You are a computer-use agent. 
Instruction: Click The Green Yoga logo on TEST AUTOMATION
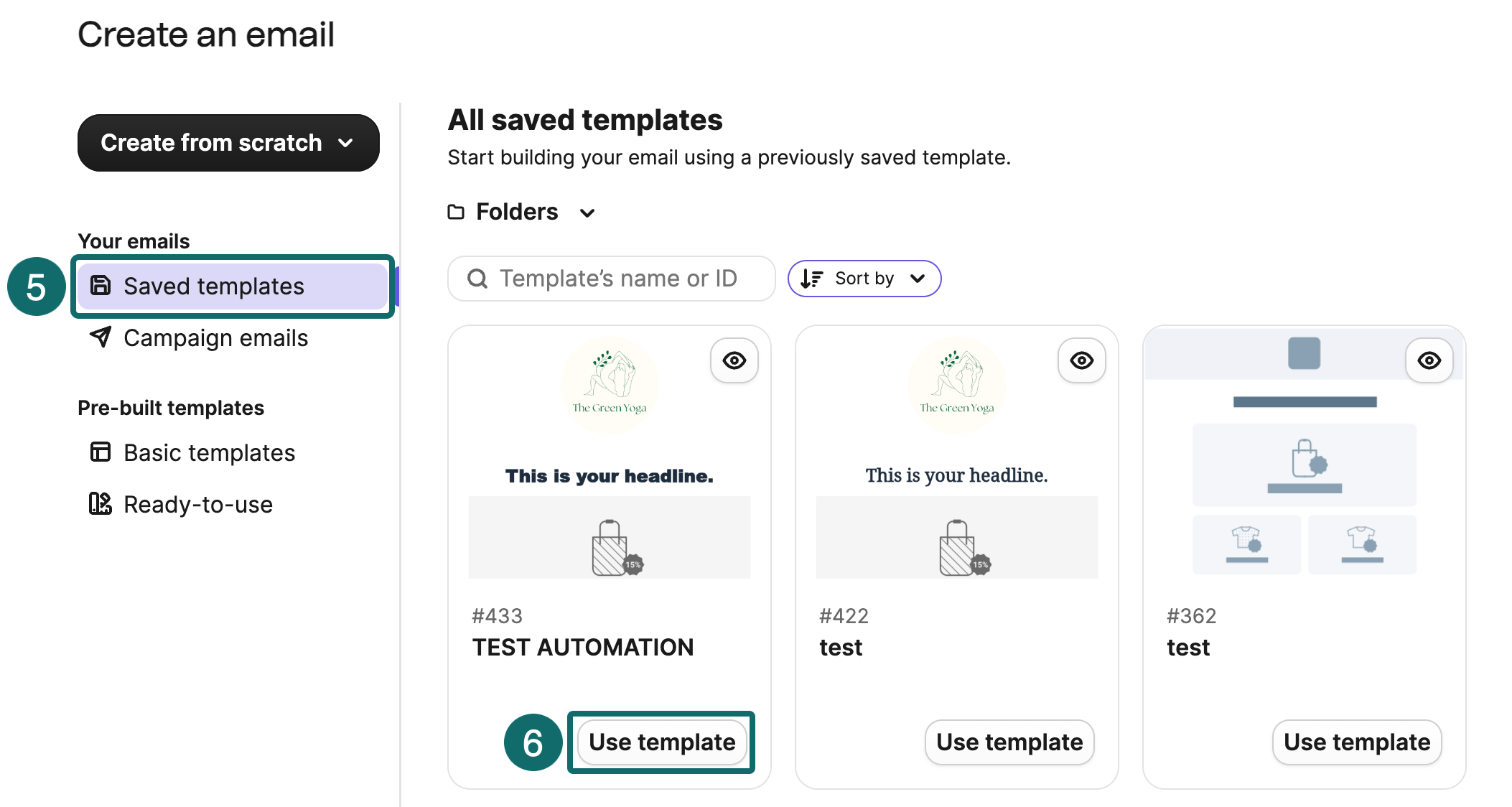pyautogui.click(x=610, y=385)
